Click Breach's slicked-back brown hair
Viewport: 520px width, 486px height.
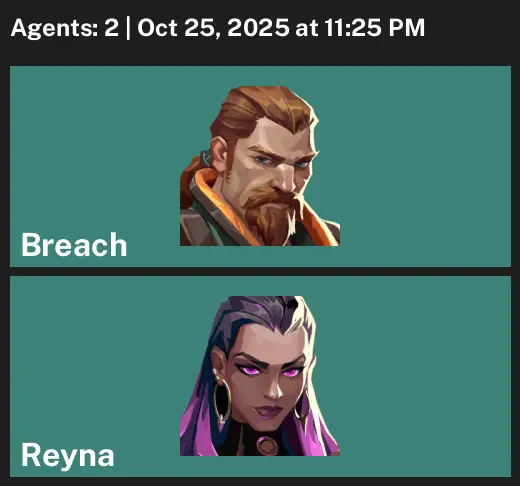coord(263,108)
